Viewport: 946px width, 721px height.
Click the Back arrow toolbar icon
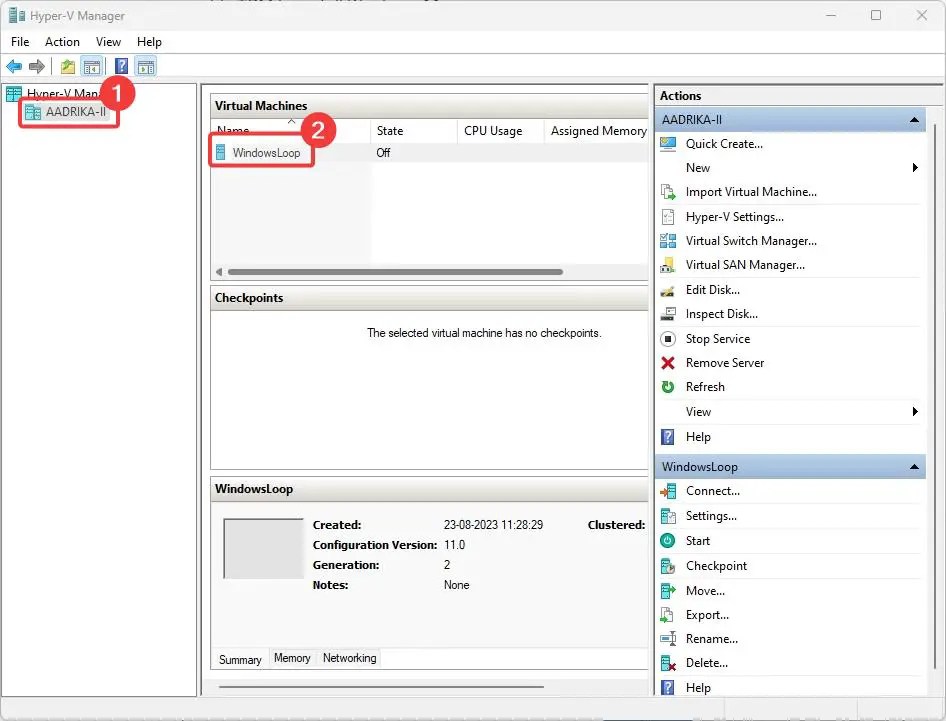point(14,66)
